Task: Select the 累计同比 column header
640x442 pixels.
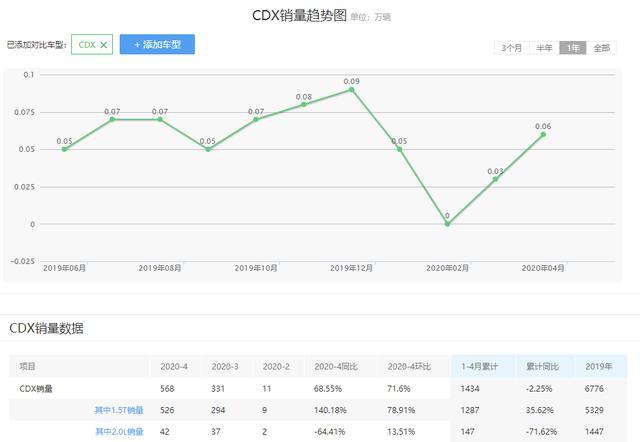Action: 542,366
